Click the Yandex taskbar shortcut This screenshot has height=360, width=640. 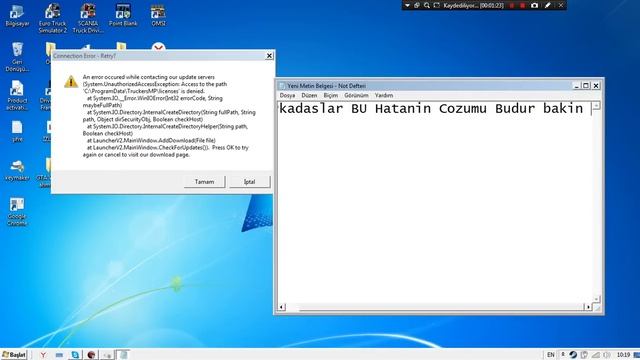click(x=43, y=355)
